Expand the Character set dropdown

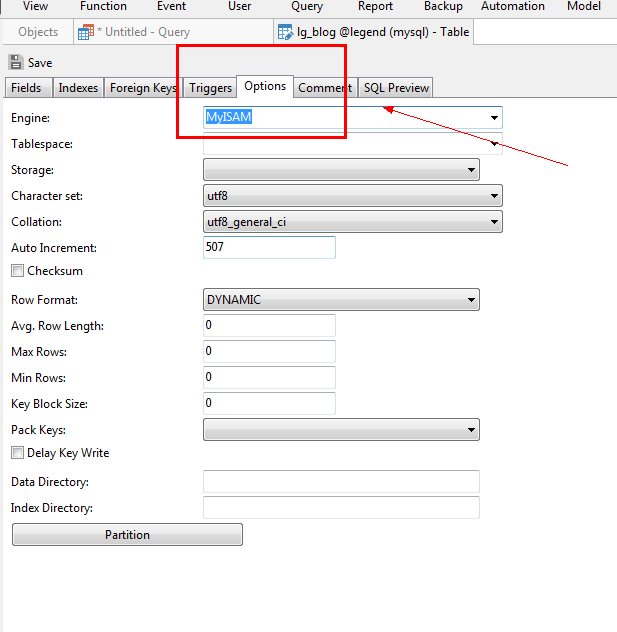coord(494,196)
